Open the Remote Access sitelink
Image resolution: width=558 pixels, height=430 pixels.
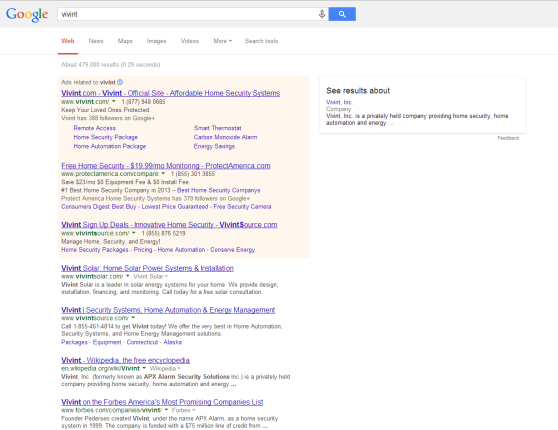(95, 128)
